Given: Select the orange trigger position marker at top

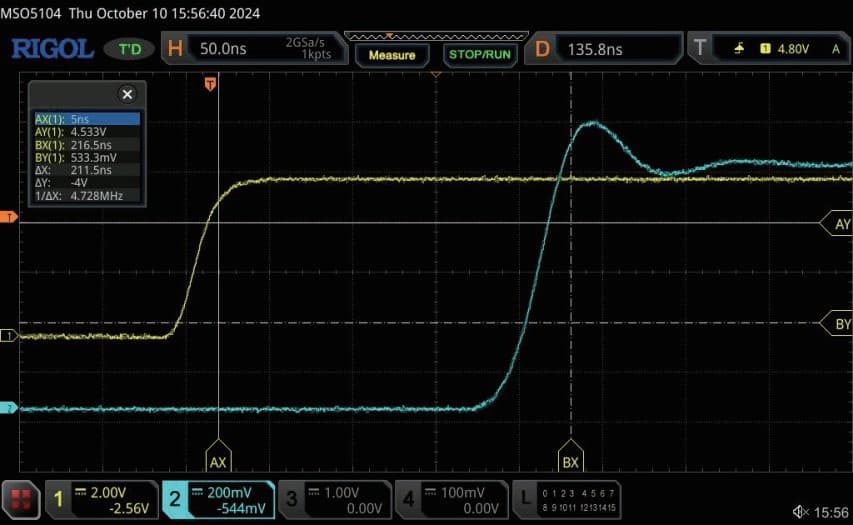Looking at the screenshot, I should click(210, 85).
